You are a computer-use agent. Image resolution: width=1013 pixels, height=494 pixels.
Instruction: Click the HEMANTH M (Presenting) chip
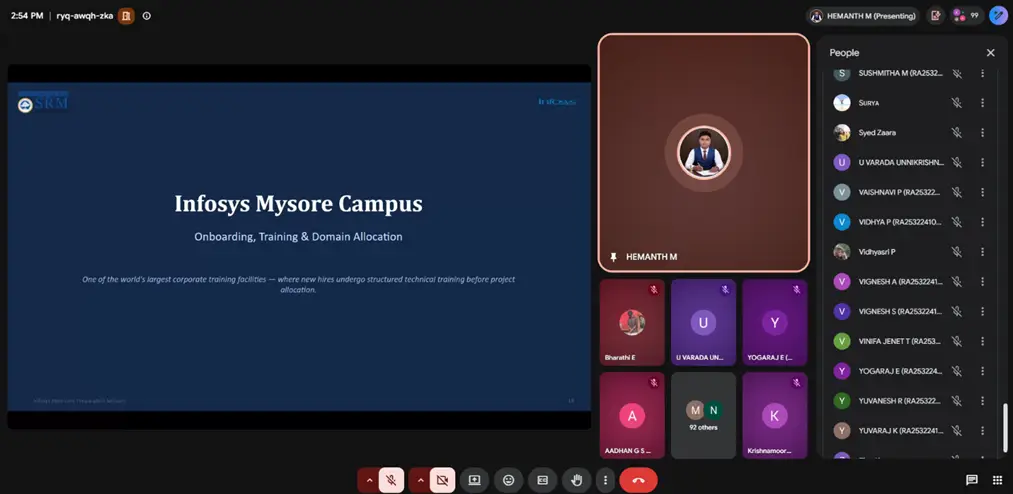tap(863, 16)
